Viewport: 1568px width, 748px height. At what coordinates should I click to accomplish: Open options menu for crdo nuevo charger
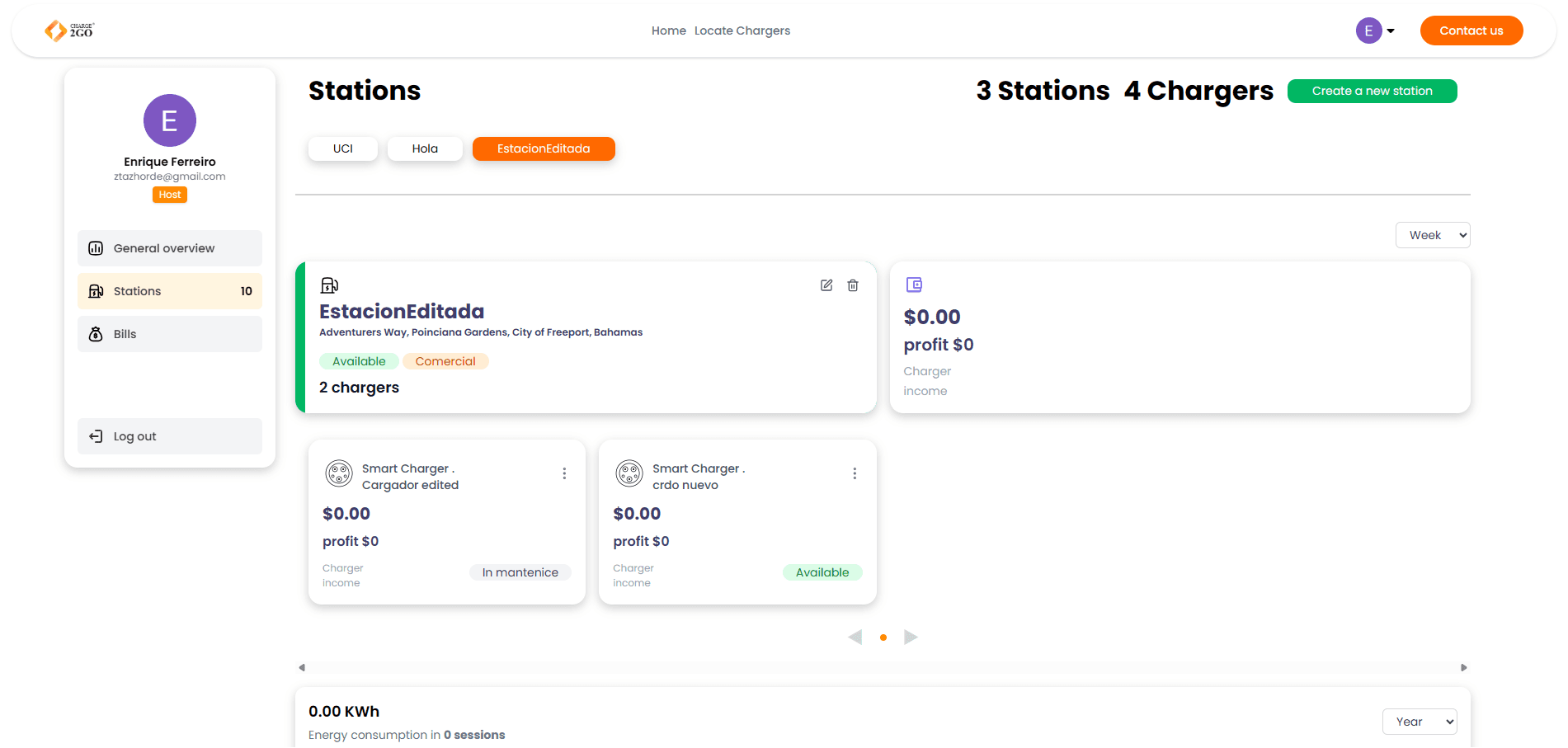(855, 473)
